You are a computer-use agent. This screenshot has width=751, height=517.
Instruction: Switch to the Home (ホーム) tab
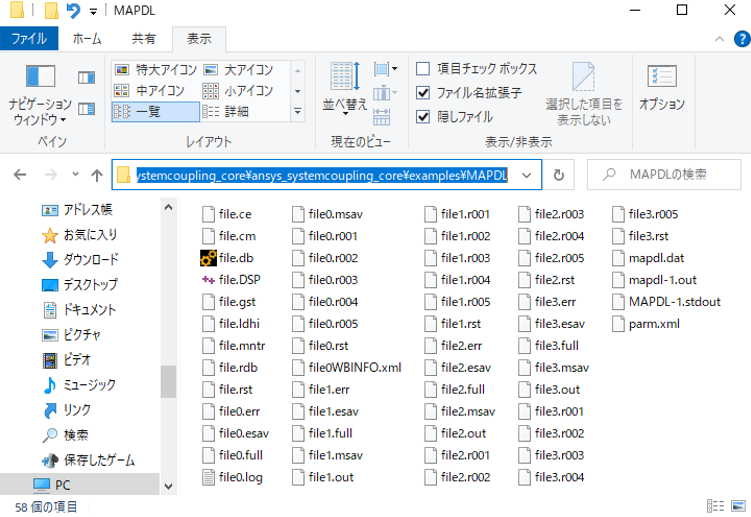87,39
